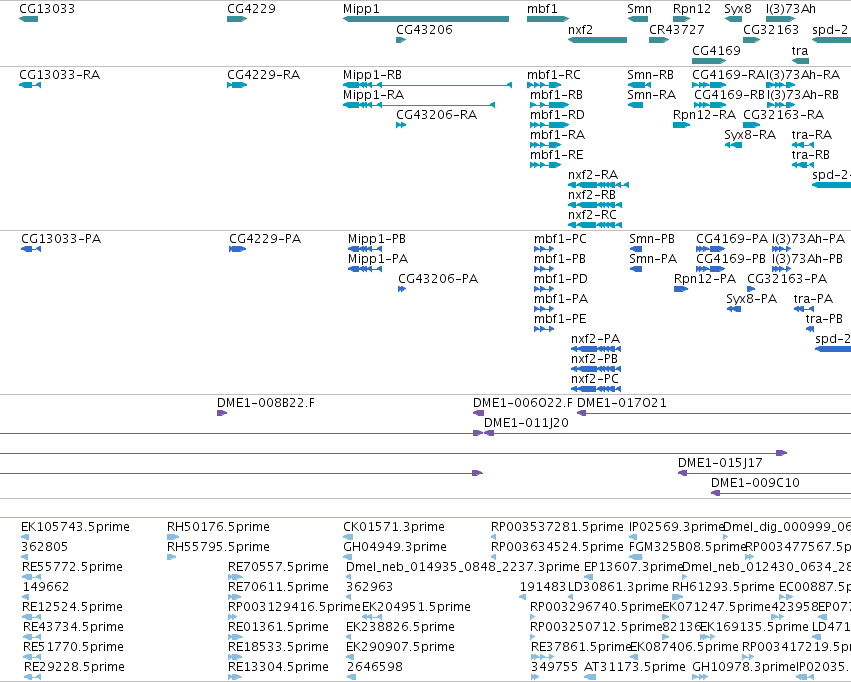Click the nxf2 gene bar in top track
The image size is (851, 682).
[598, 40]
